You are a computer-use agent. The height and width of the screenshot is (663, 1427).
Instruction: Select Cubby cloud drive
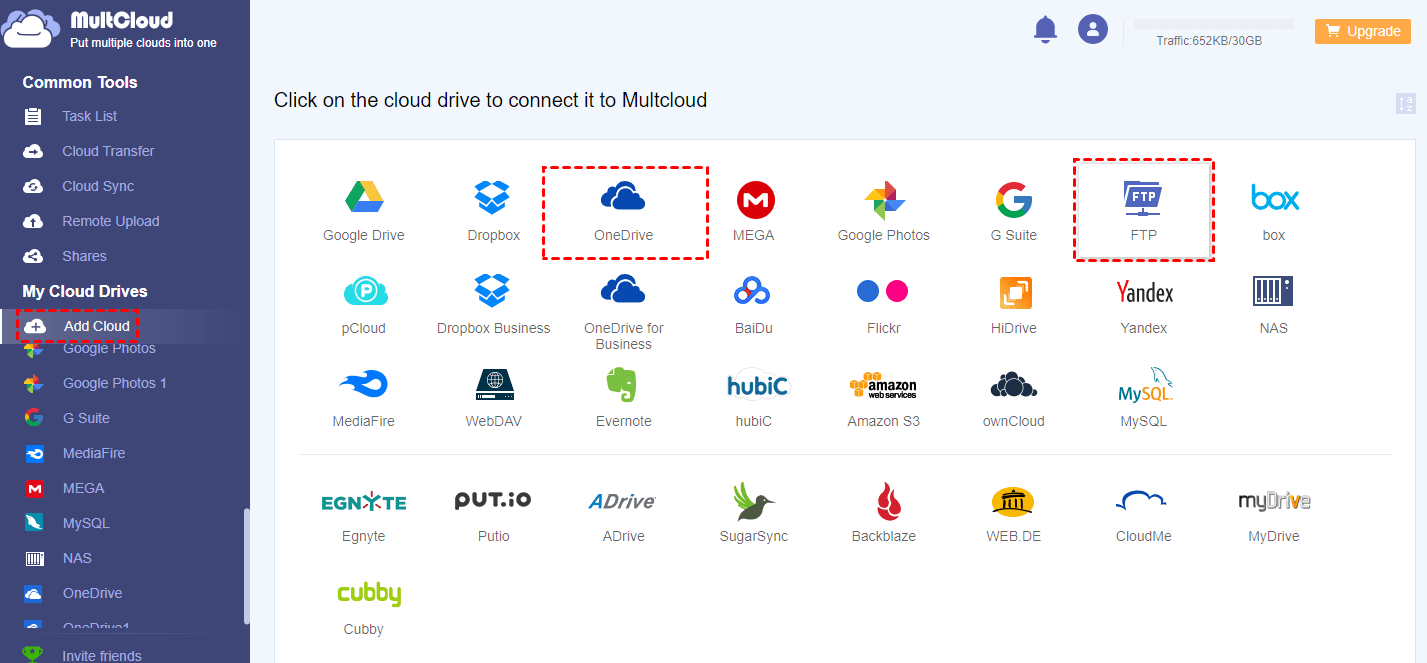click(369, 594)
